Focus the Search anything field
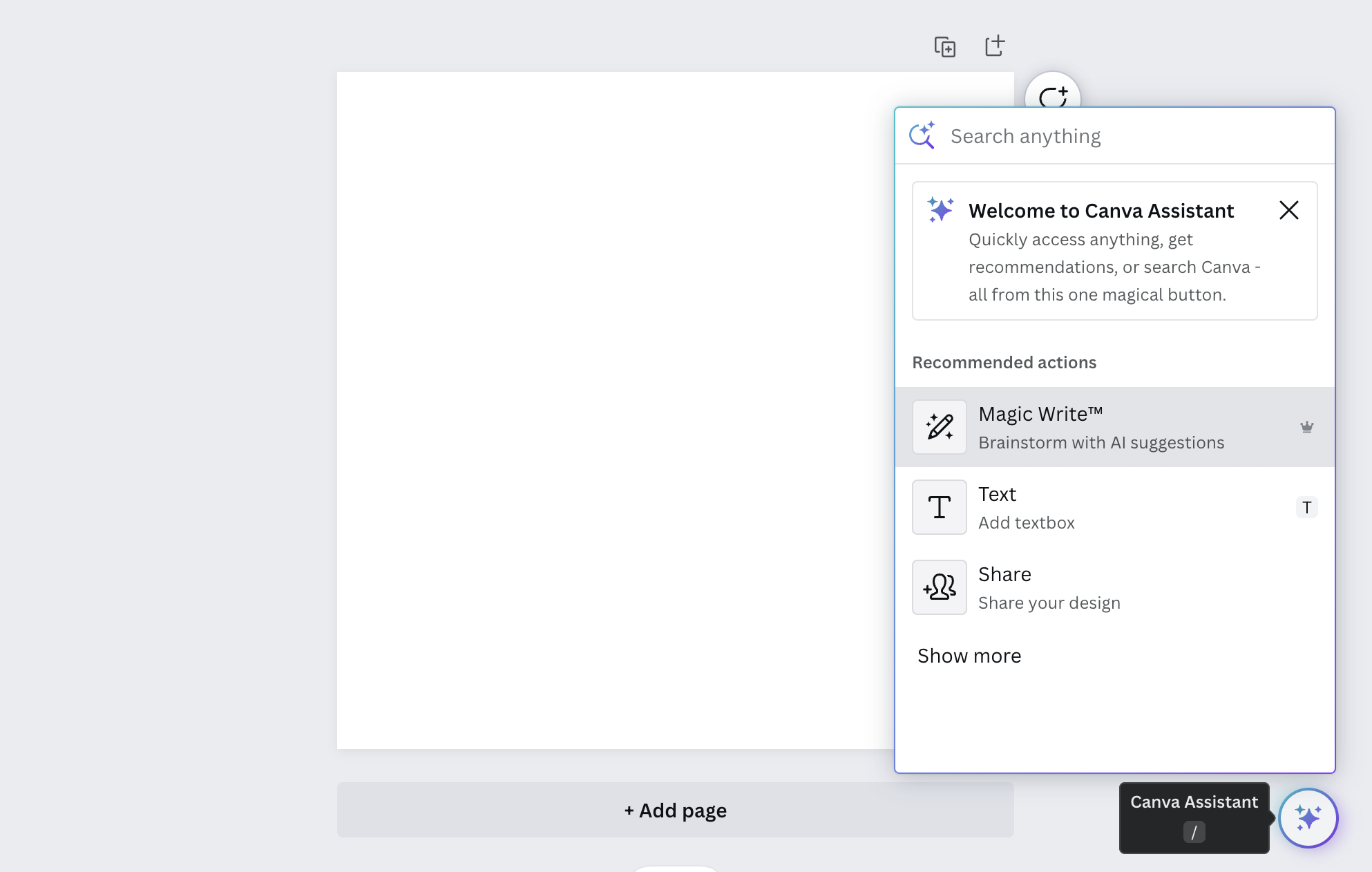The width and height of the screenshot is (1372, 872). pyautogui.click(x=1114, y=136)
